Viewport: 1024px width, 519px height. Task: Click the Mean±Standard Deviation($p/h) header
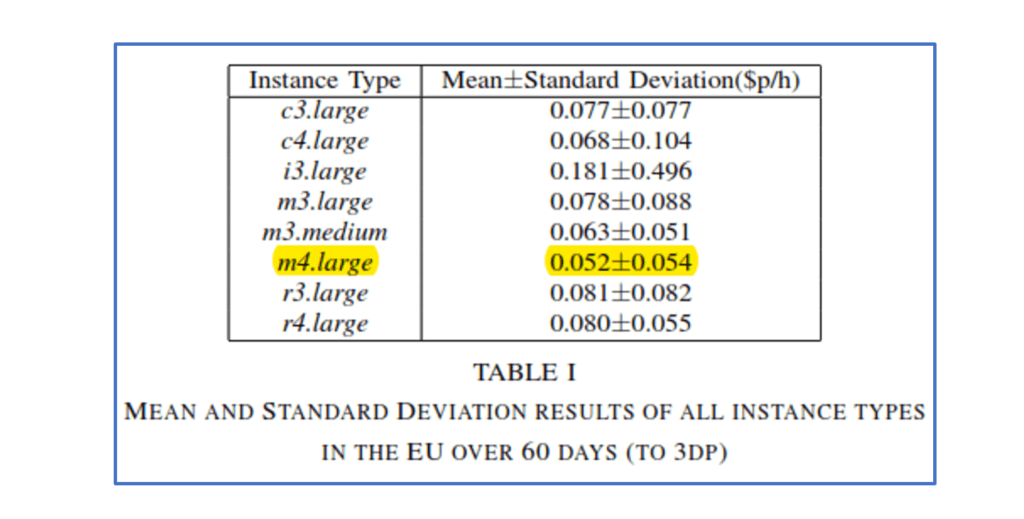click(620, 81)
